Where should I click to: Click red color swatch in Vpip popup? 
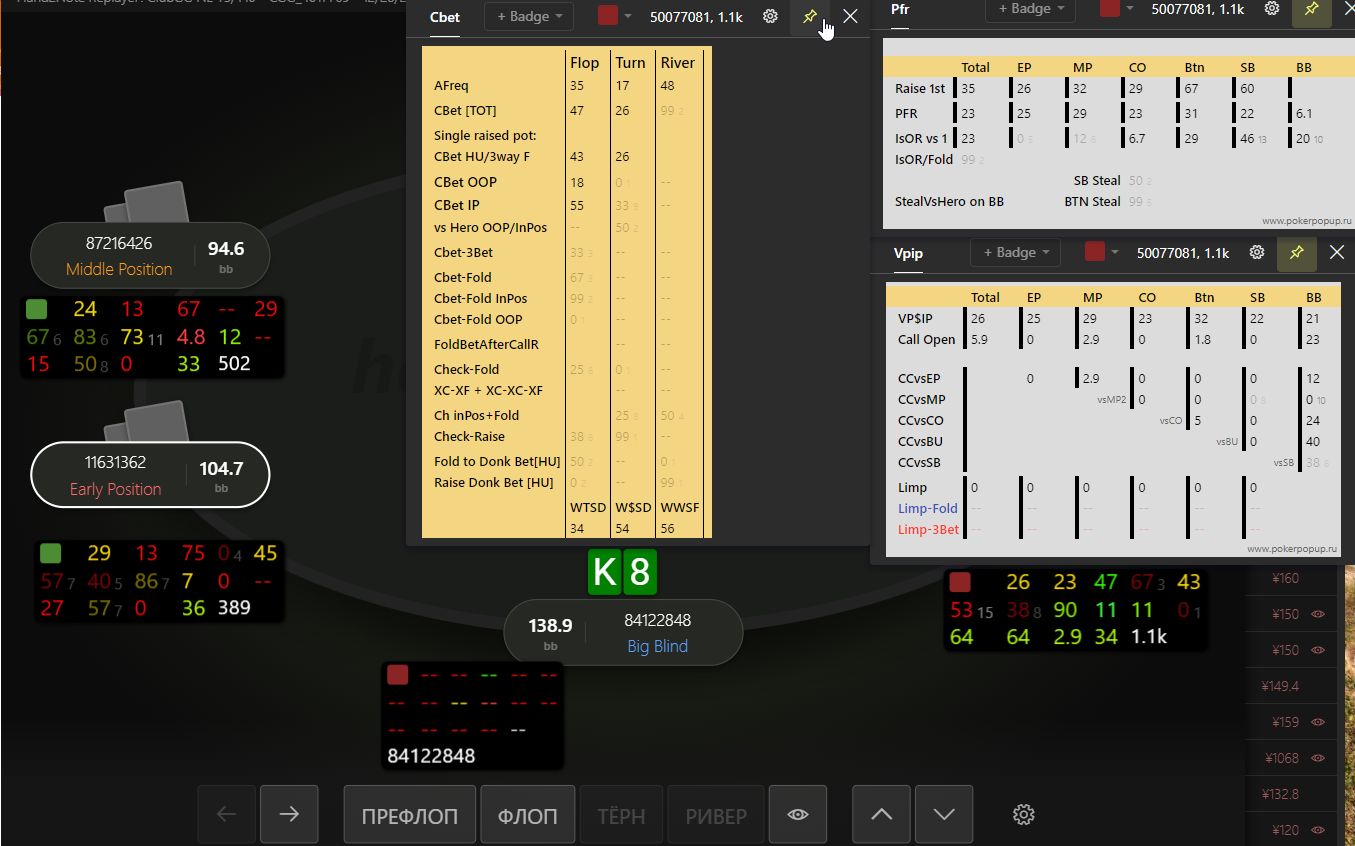point(1095,252)
